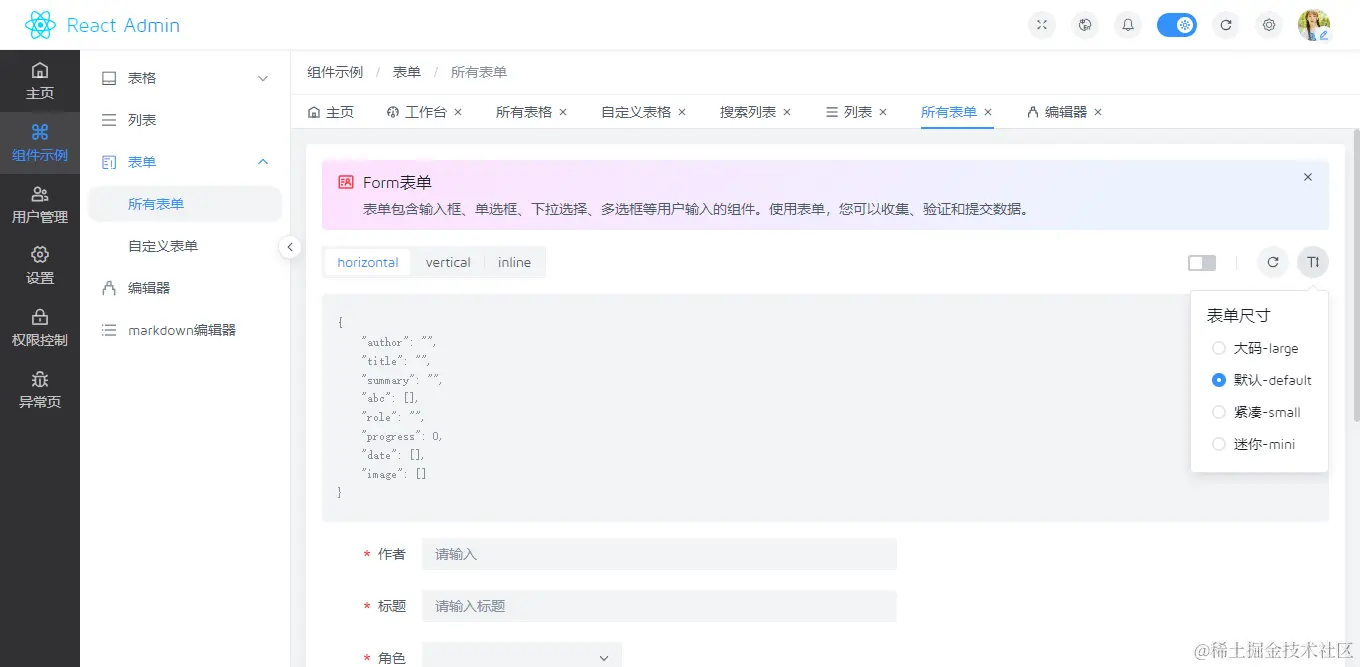Image resolution: width=1360 pixels, height=667 pixels.
Task: Click the 作者 input field
Action: point(659,554)
